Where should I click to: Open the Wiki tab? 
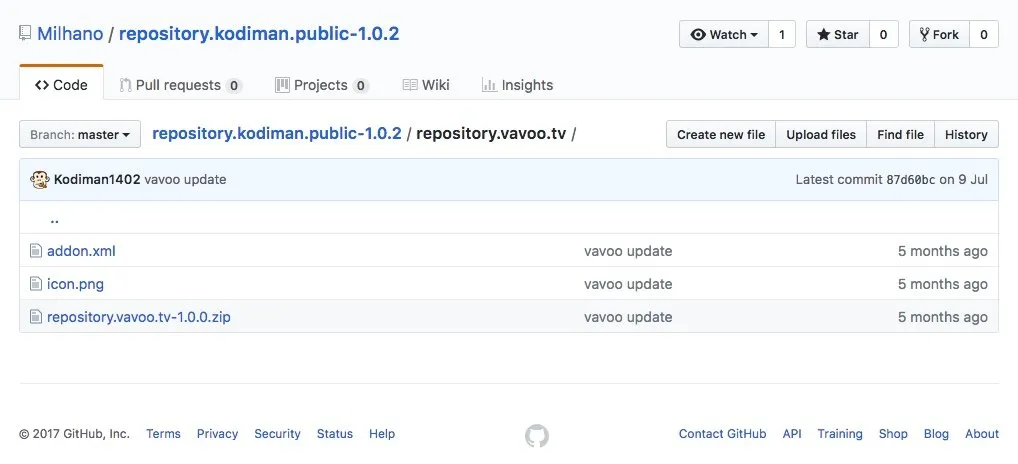click(426, 85)
